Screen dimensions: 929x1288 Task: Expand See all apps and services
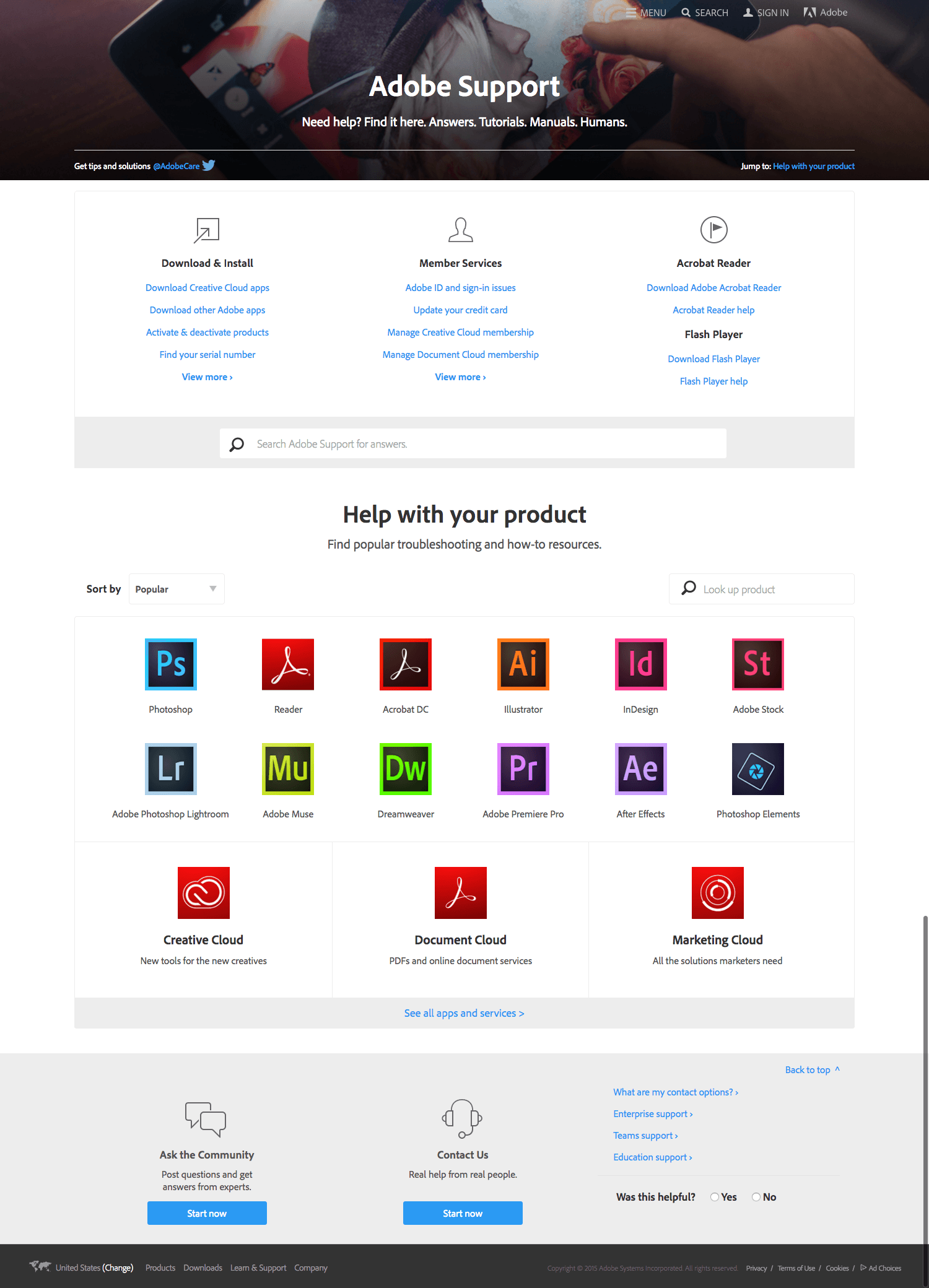(464, 1013)
